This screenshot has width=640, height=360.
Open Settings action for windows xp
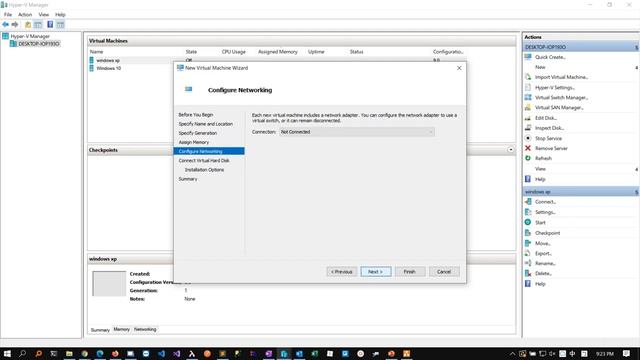coord(545,212)
